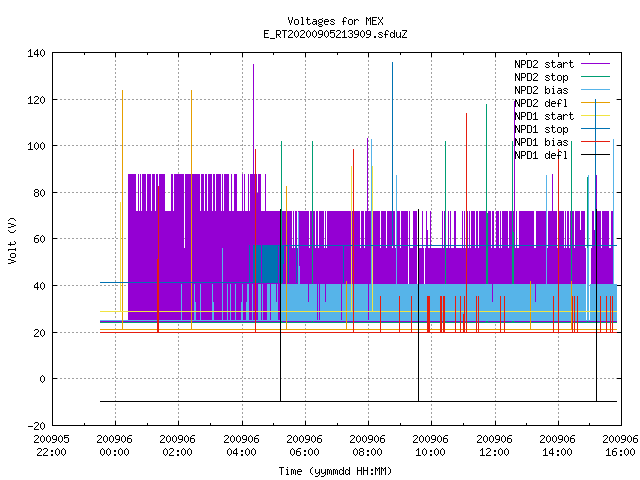
Task: Select the 'NPD2 bias' legend label
Action: tap(541, 90)
